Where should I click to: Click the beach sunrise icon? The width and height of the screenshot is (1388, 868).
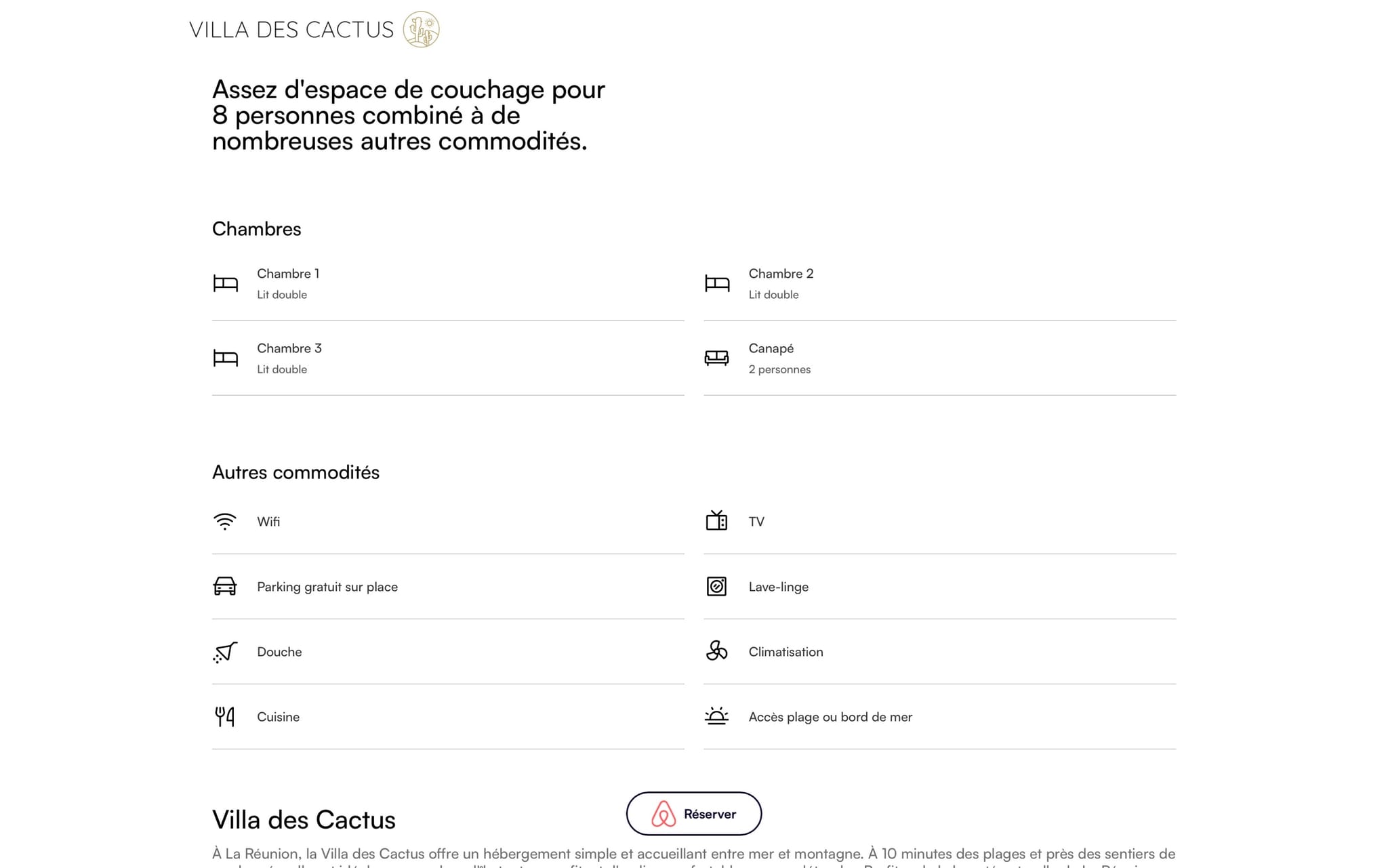click(716, 716)
